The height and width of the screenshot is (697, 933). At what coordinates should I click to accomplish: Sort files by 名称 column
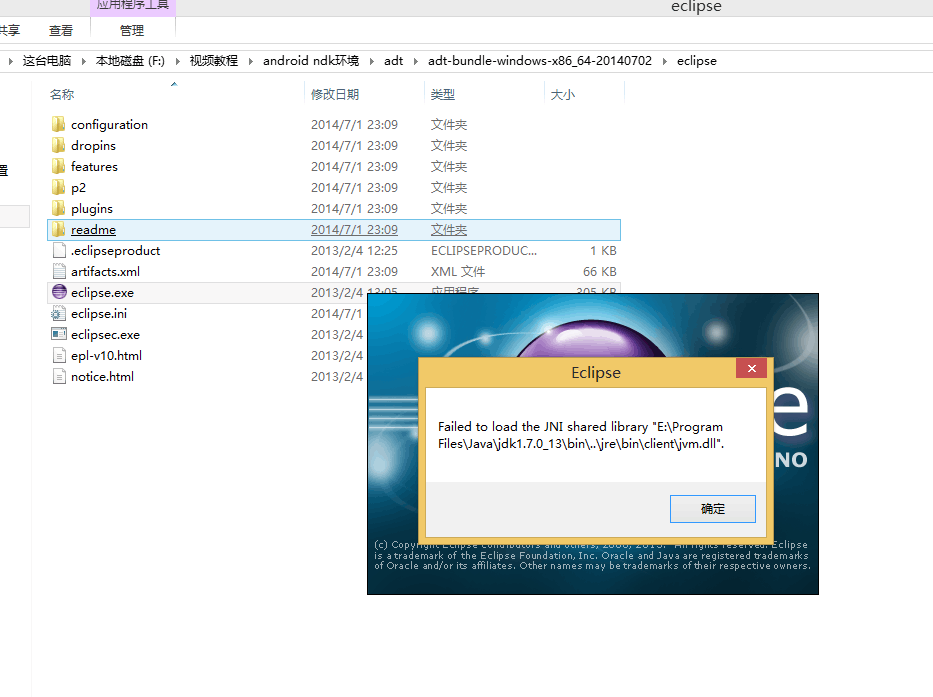pyautogui.click(x=62, y=94)
